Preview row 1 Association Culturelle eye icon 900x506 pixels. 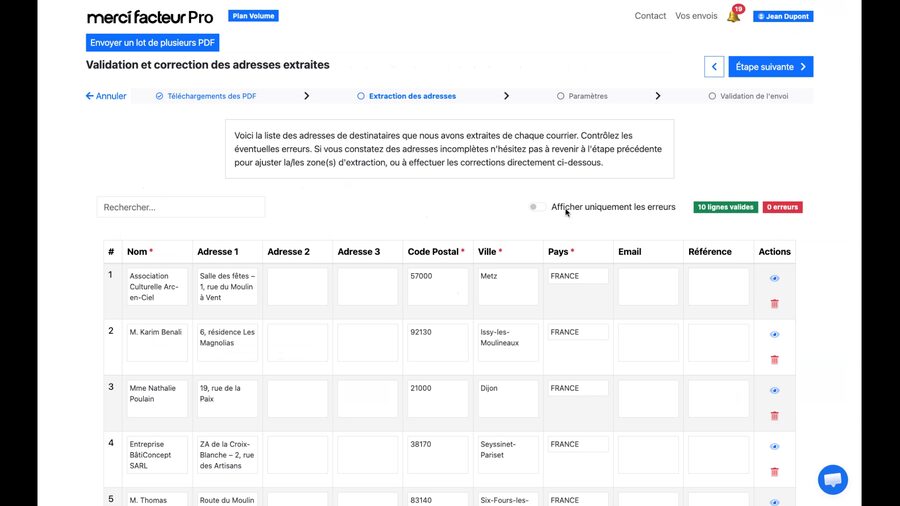click(x=774, y=278)
